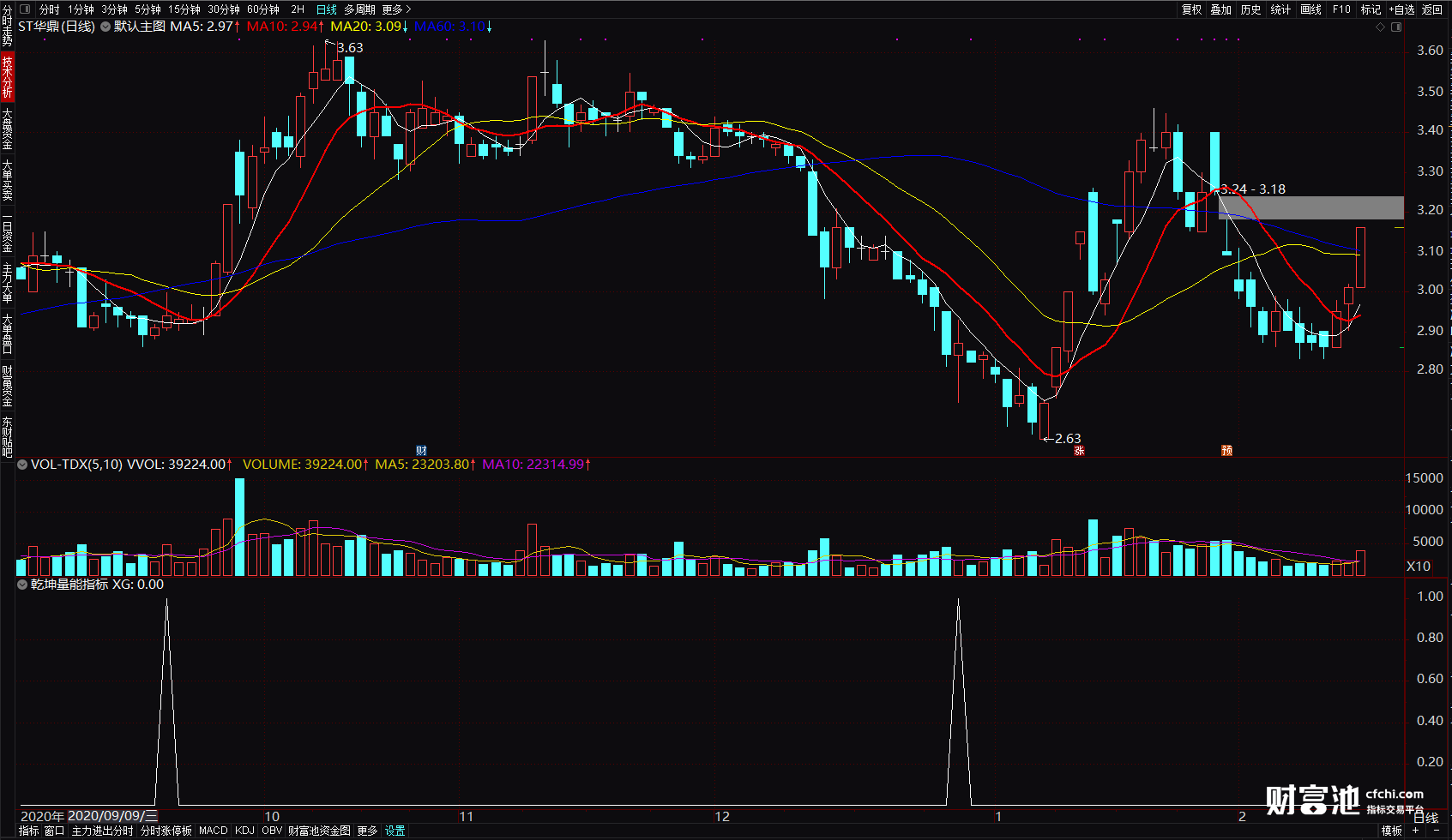Open 统计 statistics
This screenshot has width=1452, height=840.
1280,9
